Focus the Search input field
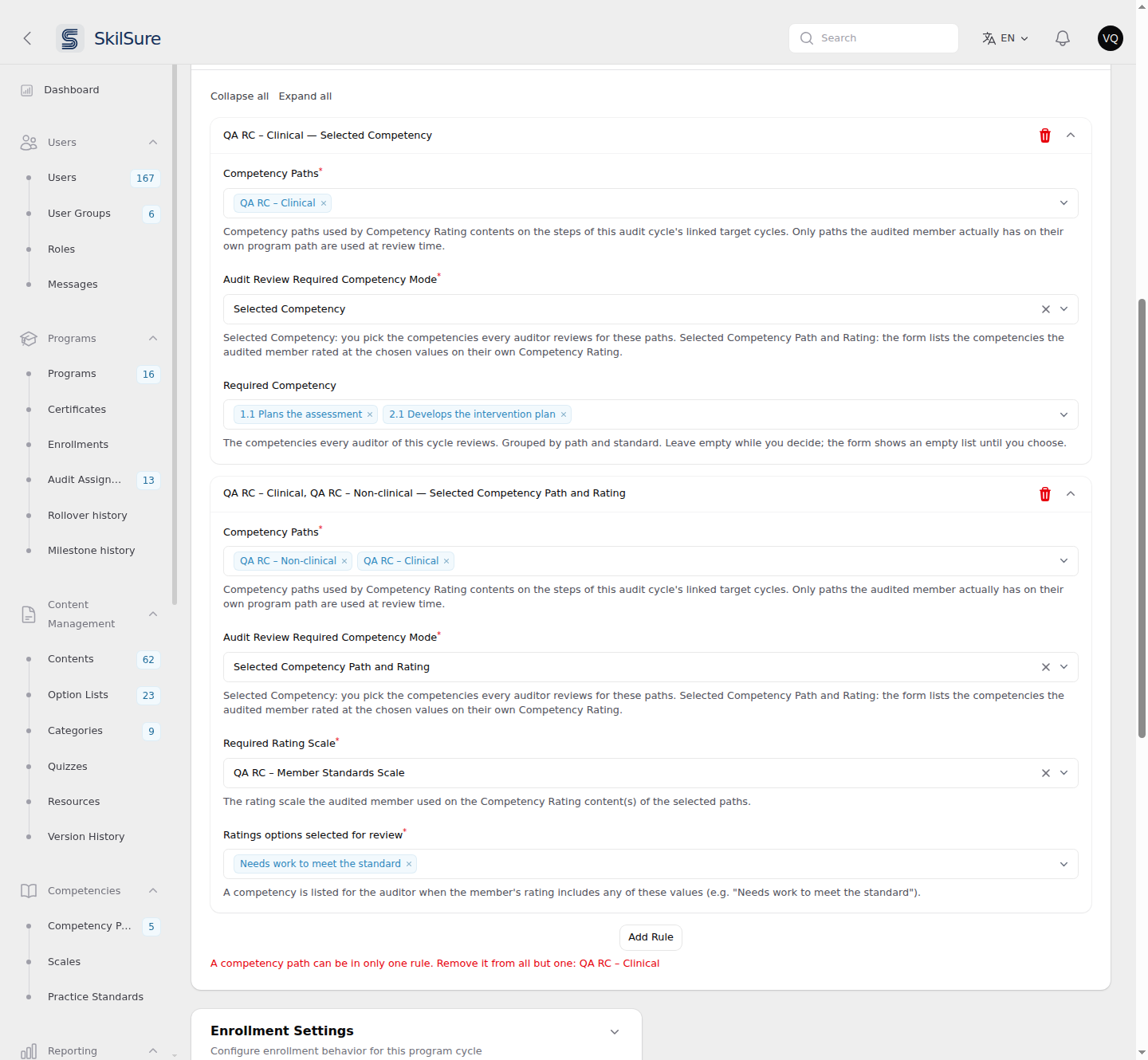The height and width of the screenshot is (1060, 1148). (x=874, y=38)
